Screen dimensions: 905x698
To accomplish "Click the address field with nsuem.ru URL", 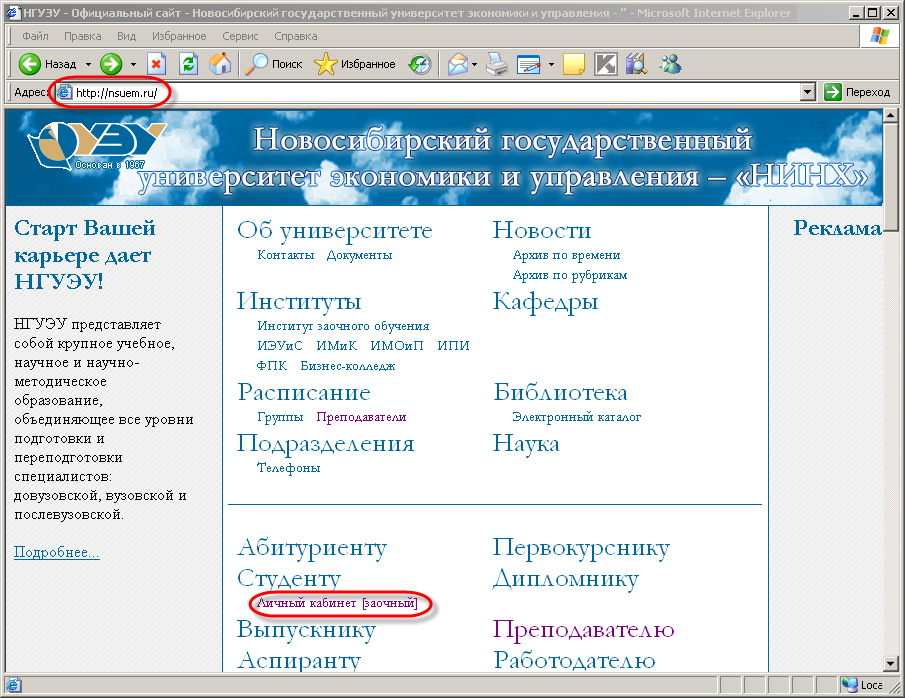I will 427,92.
